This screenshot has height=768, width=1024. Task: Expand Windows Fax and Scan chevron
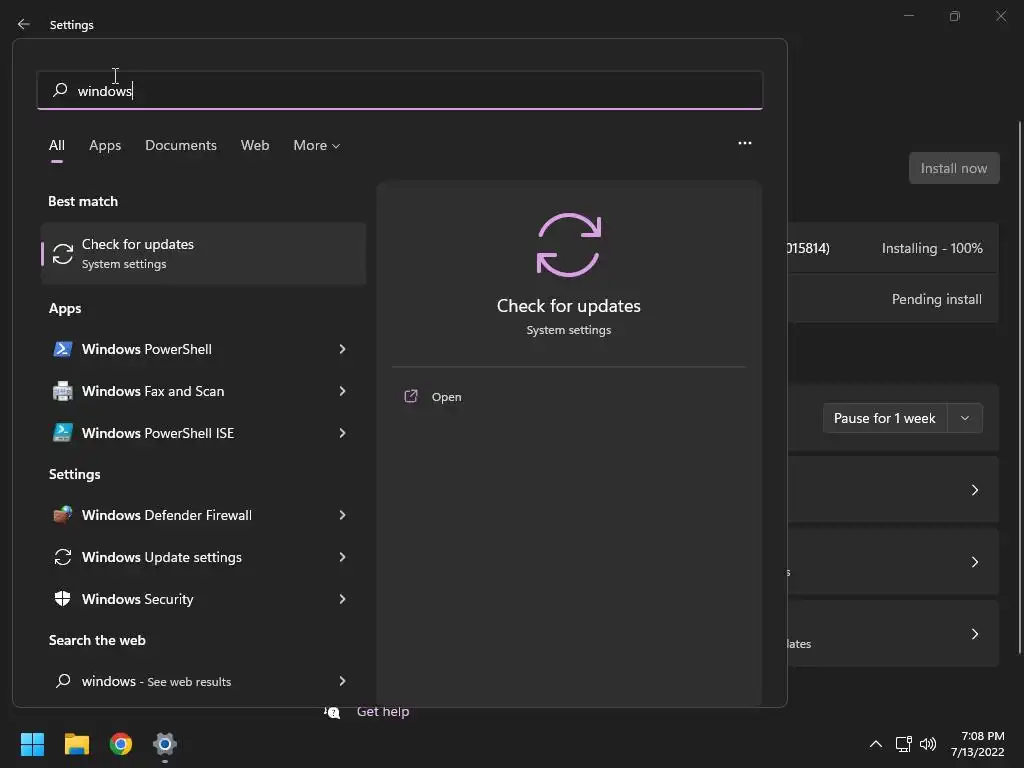342,391
